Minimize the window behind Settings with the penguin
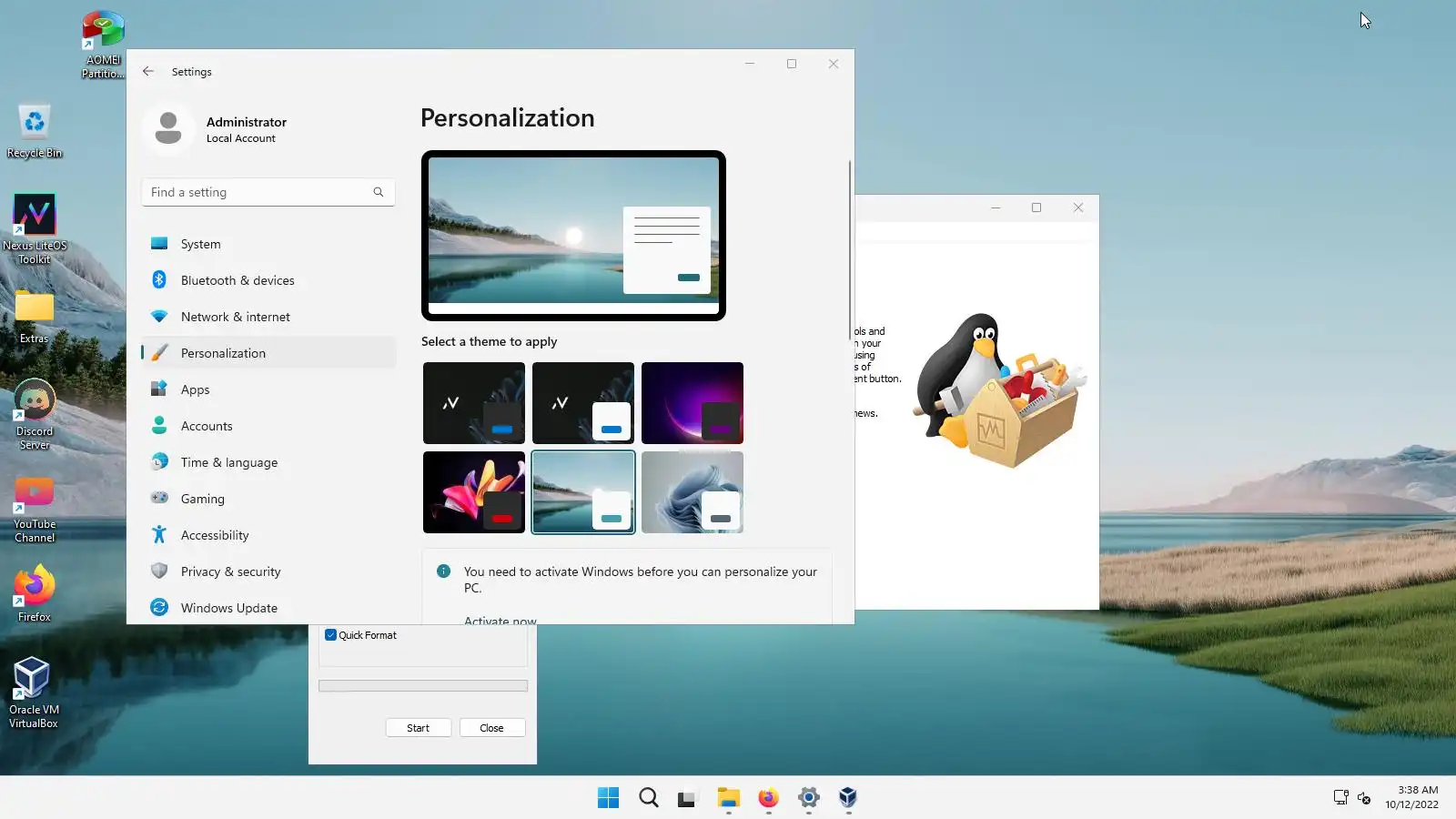Viewport: 1456px width, 819px height. pos(996,207)
